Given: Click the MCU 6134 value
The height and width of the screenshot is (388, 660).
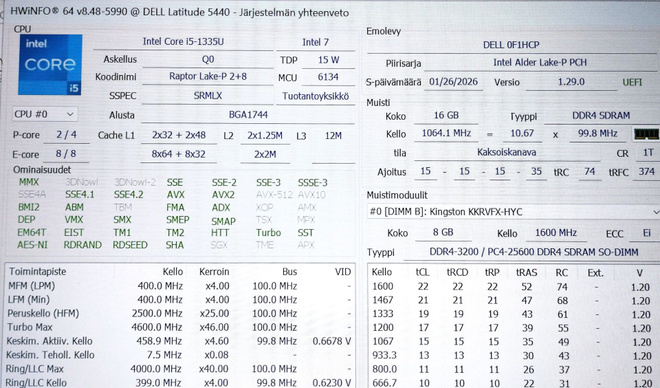Looking at the screenshot, I should coord(328,77).
